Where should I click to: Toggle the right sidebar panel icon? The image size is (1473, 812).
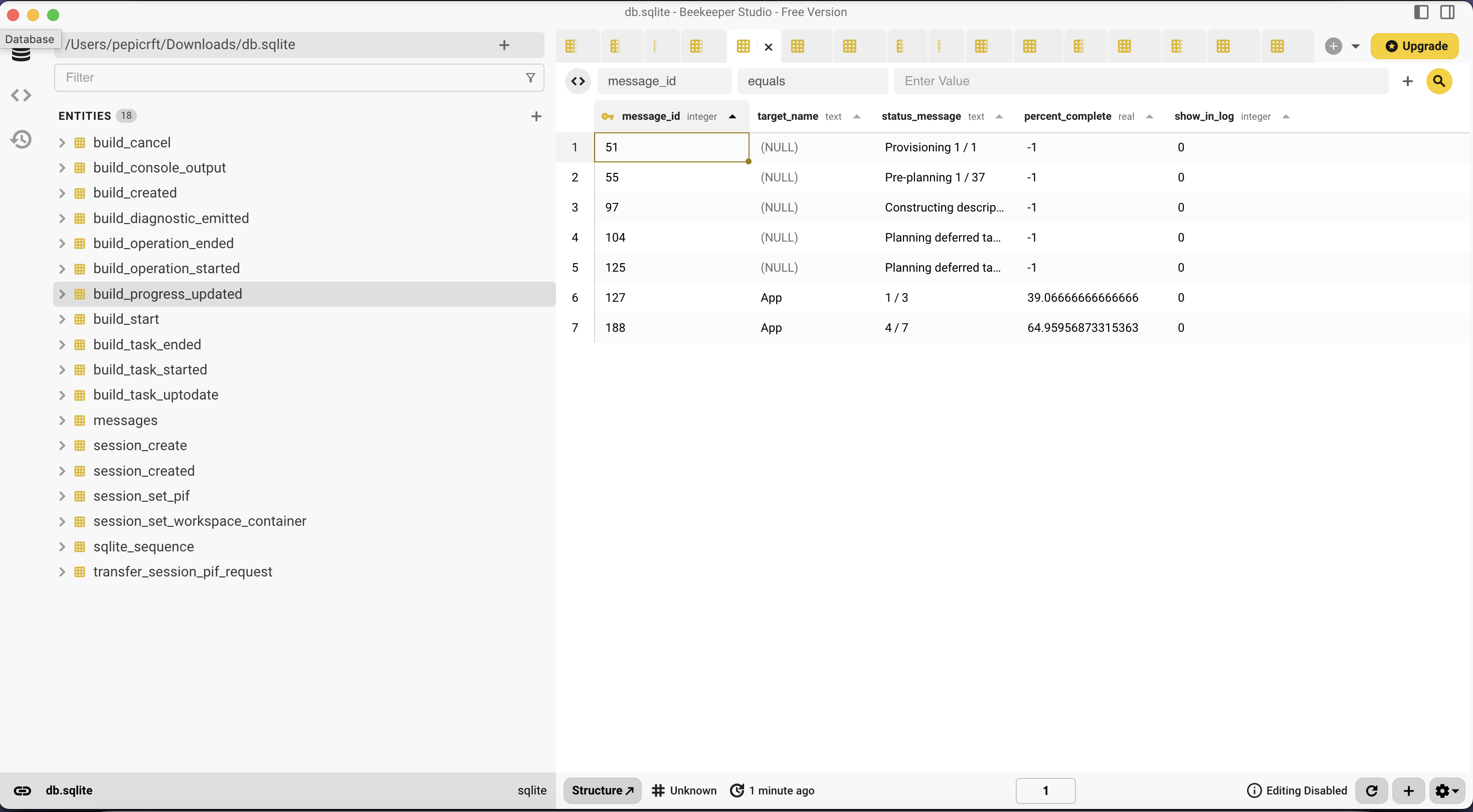point(1447,13)
